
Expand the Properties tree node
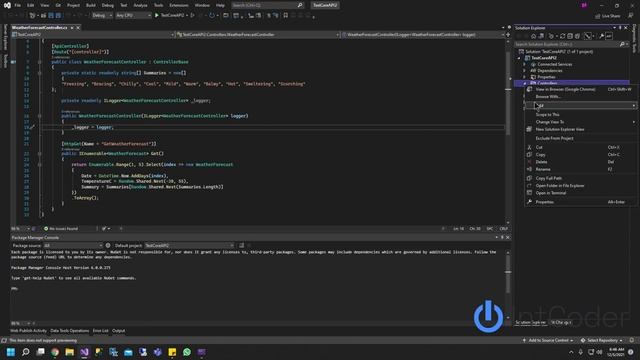pyautogui.click(x=525, y=77)
